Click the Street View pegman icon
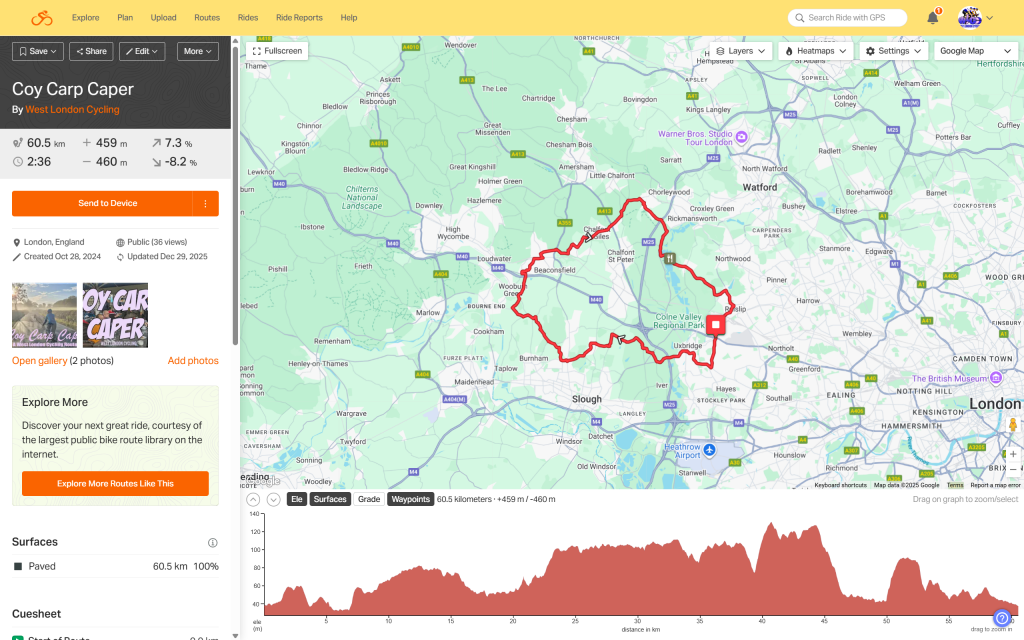Image resolution: width=1024 pixels, height=640 pixels. pyautogui.click(x=1012, y=425)
